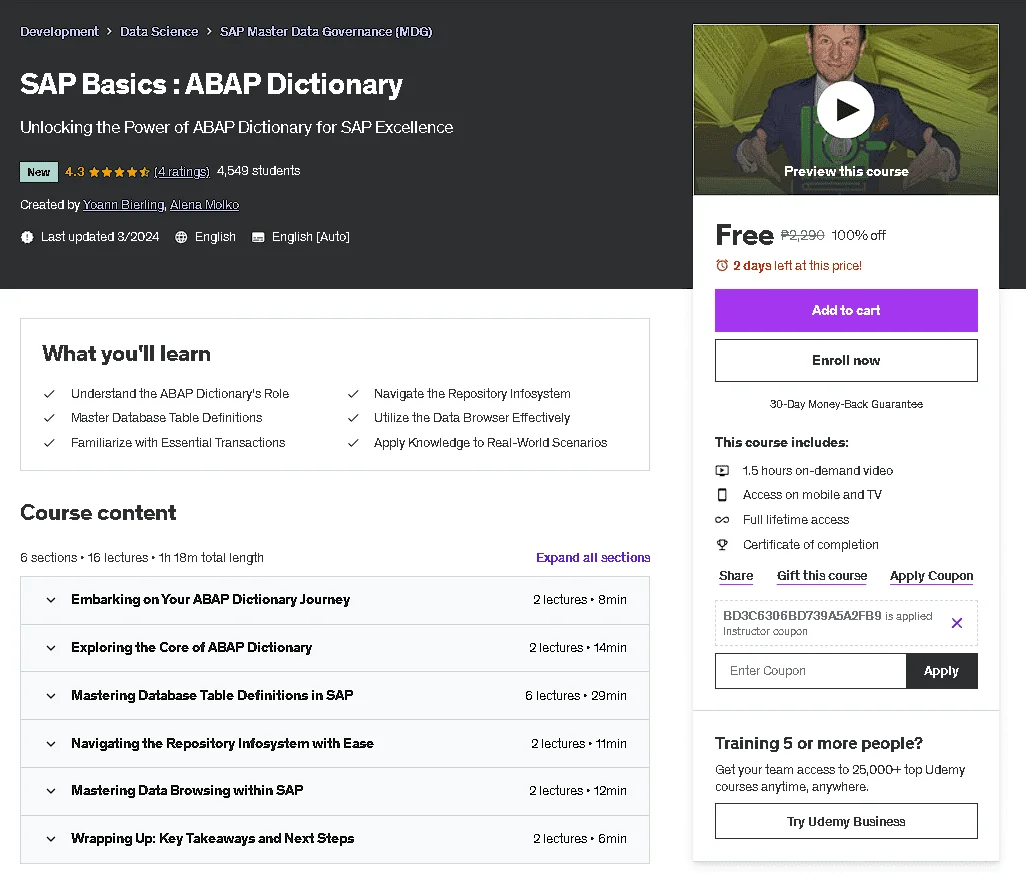Click the mobile device access icon
Viewport: 1026px width, 873px height.
coord(722,495)
